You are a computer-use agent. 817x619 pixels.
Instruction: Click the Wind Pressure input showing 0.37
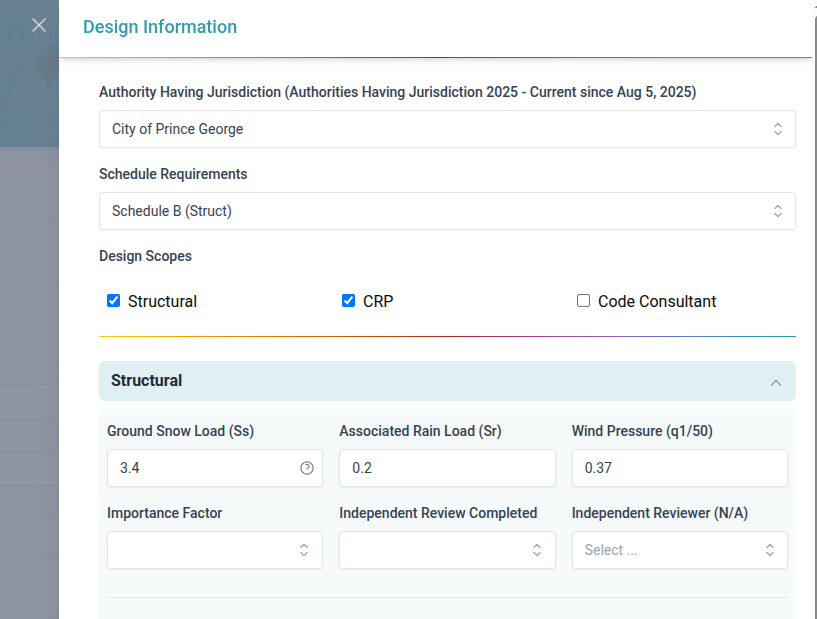point(679,468)
